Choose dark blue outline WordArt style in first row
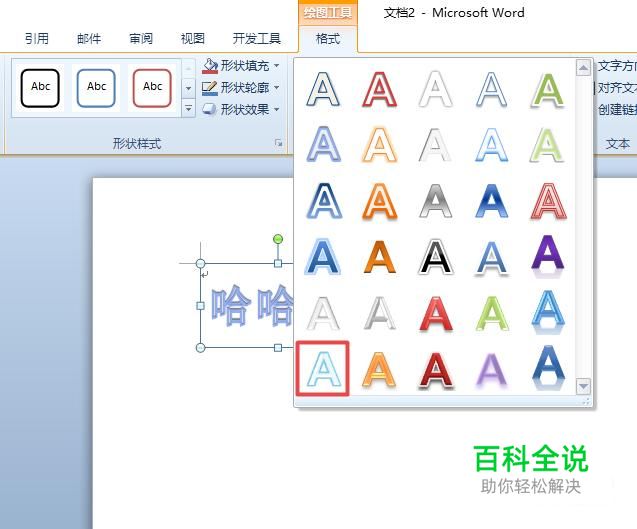637x529 pixels. (323, 89)
